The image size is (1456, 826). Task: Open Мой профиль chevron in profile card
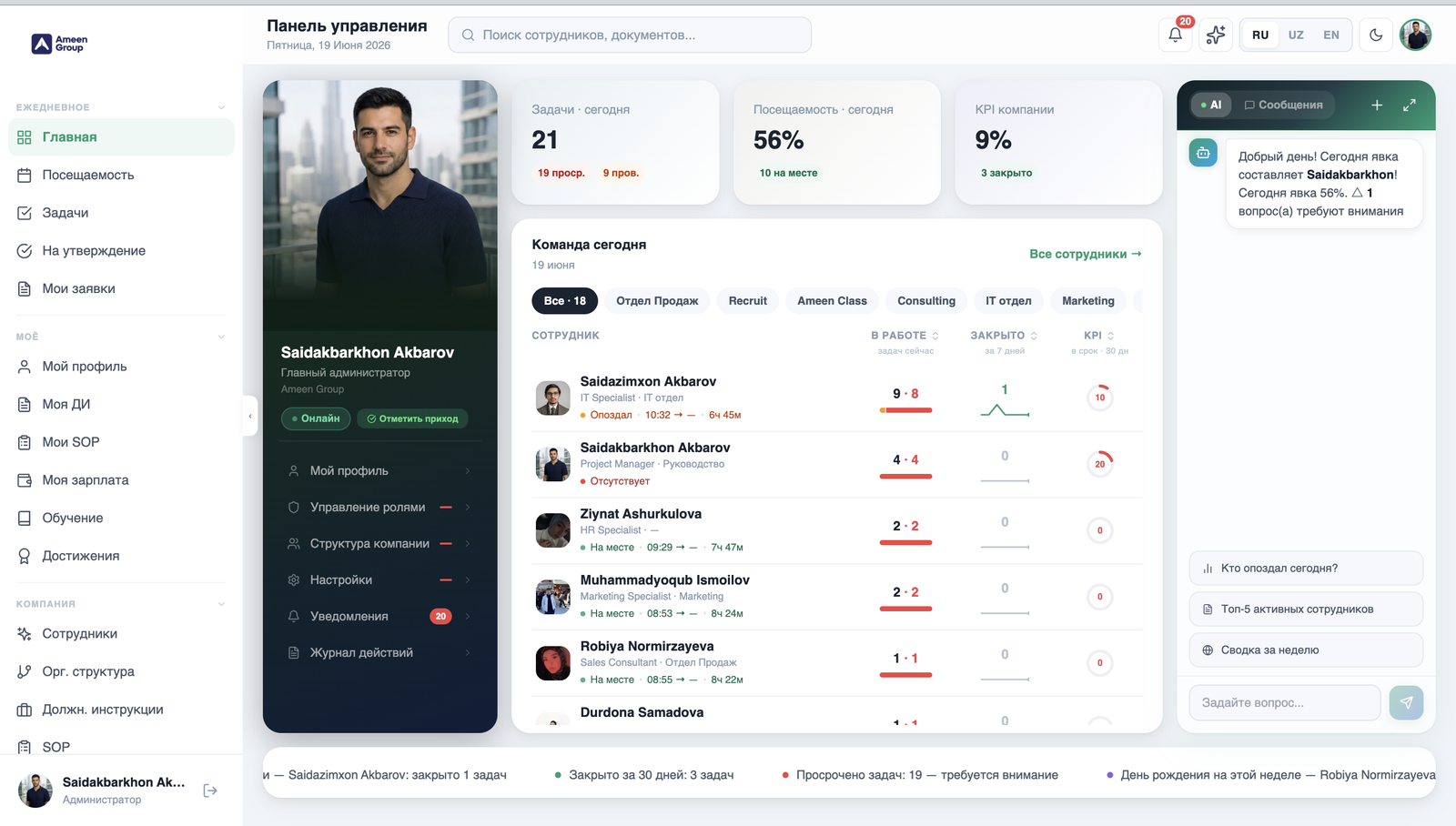pyautogui.click(x=468, y=471)
